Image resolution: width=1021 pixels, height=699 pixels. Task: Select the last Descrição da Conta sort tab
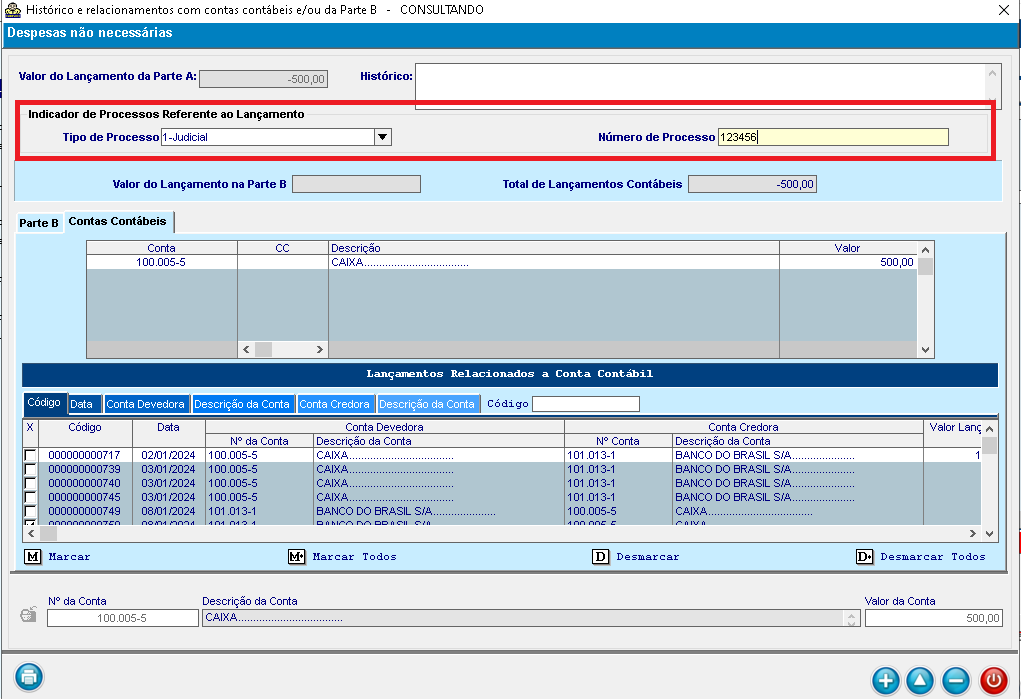(x=427, y=404)
